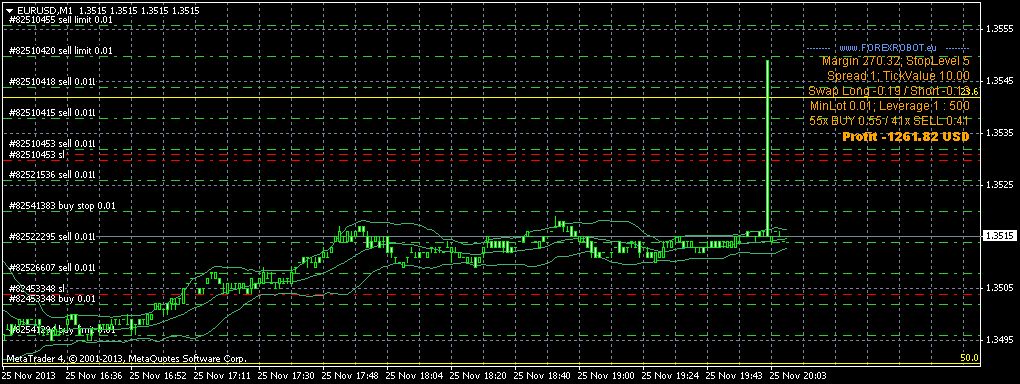Select order label #82510453 sell 0.01
Screen dimensions: 1020x384
click(51, 143)
